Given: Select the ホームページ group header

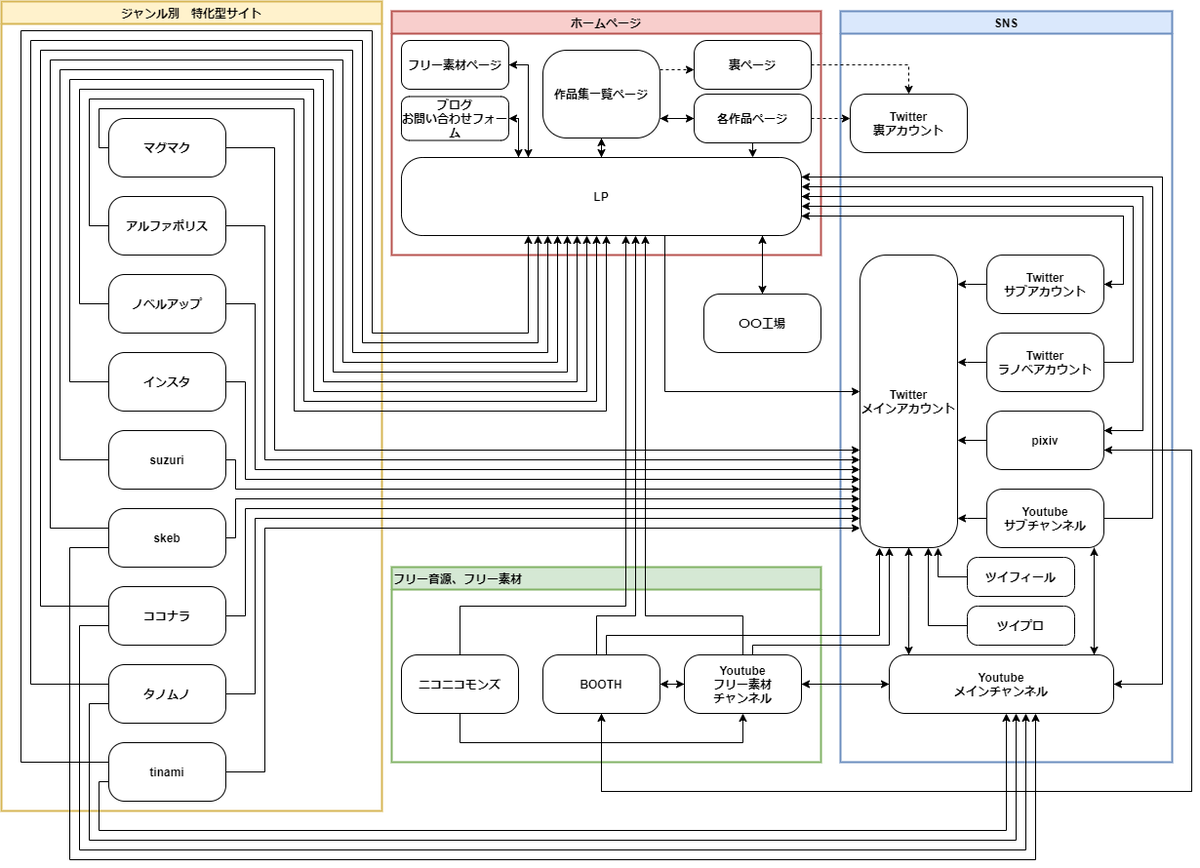Looking at the screenshot, I should click(x=606, y=23).
